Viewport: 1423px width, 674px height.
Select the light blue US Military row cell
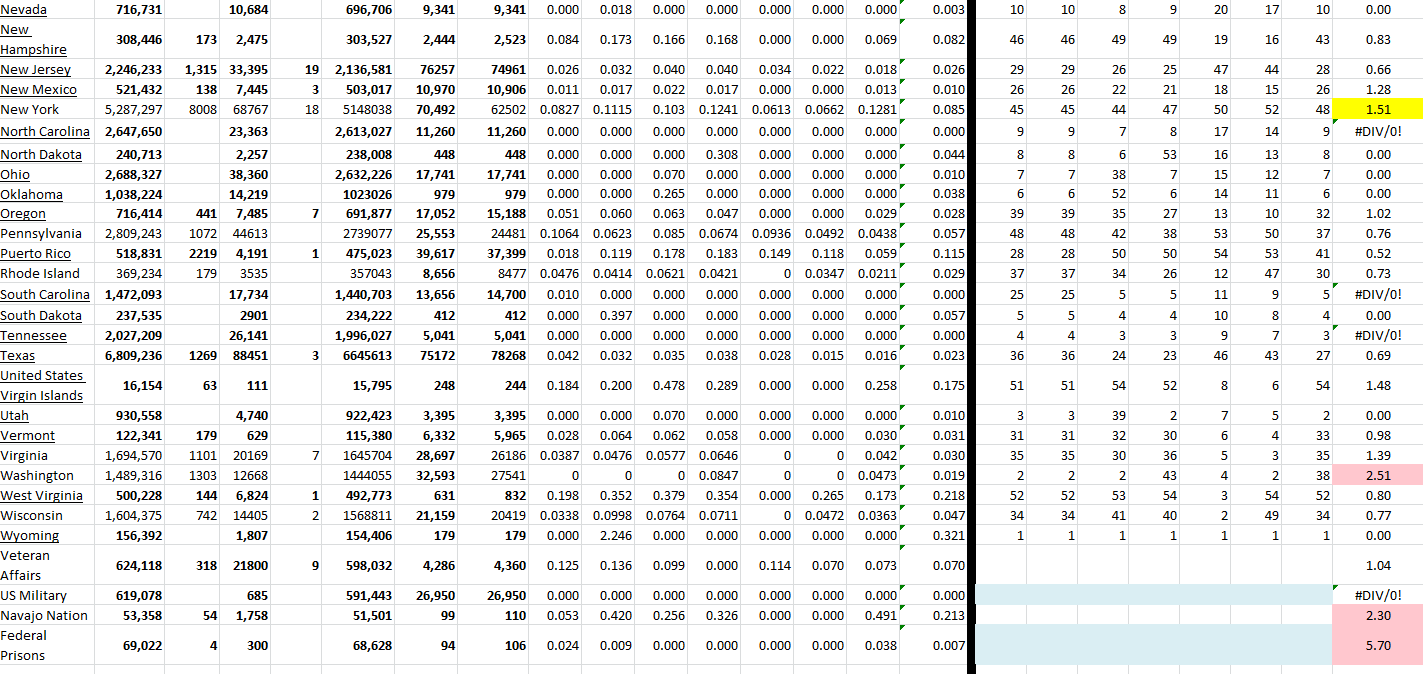[1152, 595]
